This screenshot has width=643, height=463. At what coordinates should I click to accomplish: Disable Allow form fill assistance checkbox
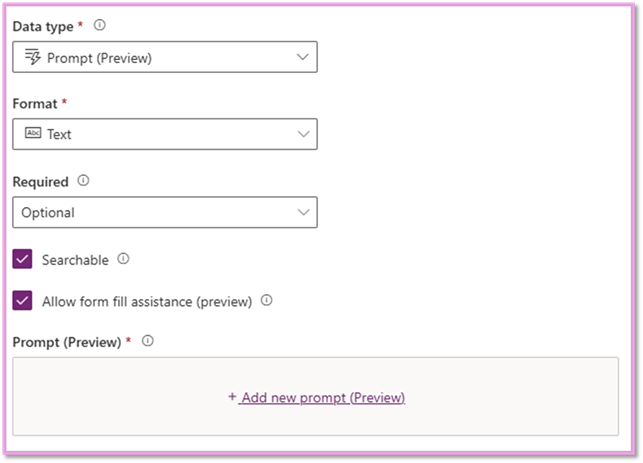point(23,301)
